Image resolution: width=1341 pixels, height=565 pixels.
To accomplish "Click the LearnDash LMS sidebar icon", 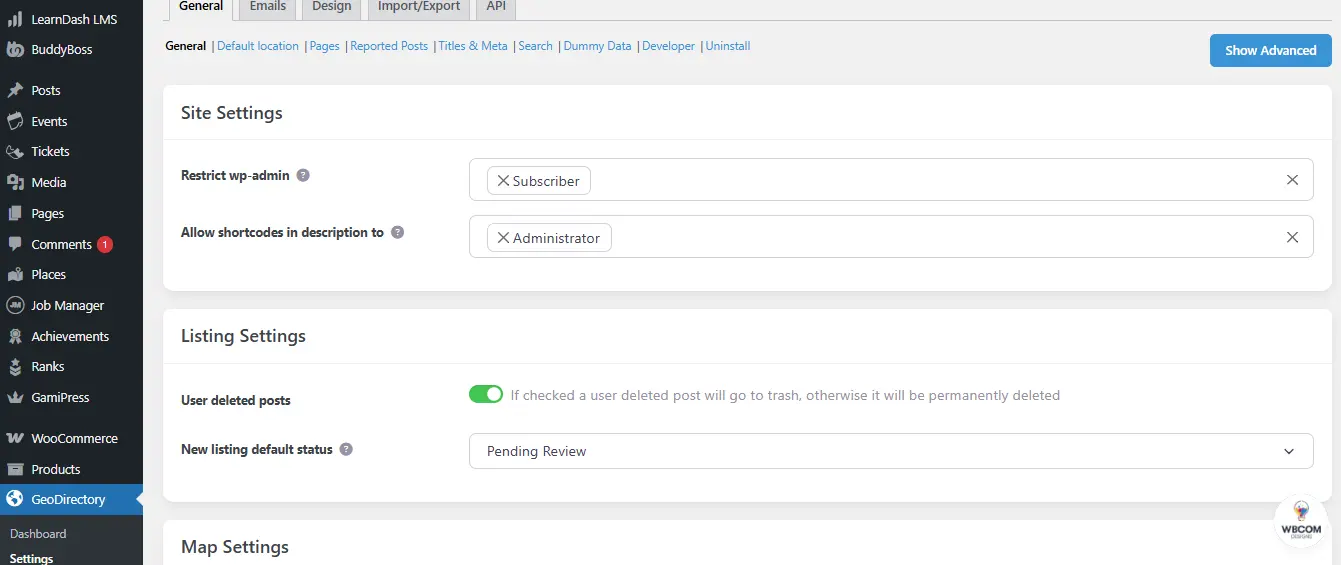I will click(x=15, y=19).
